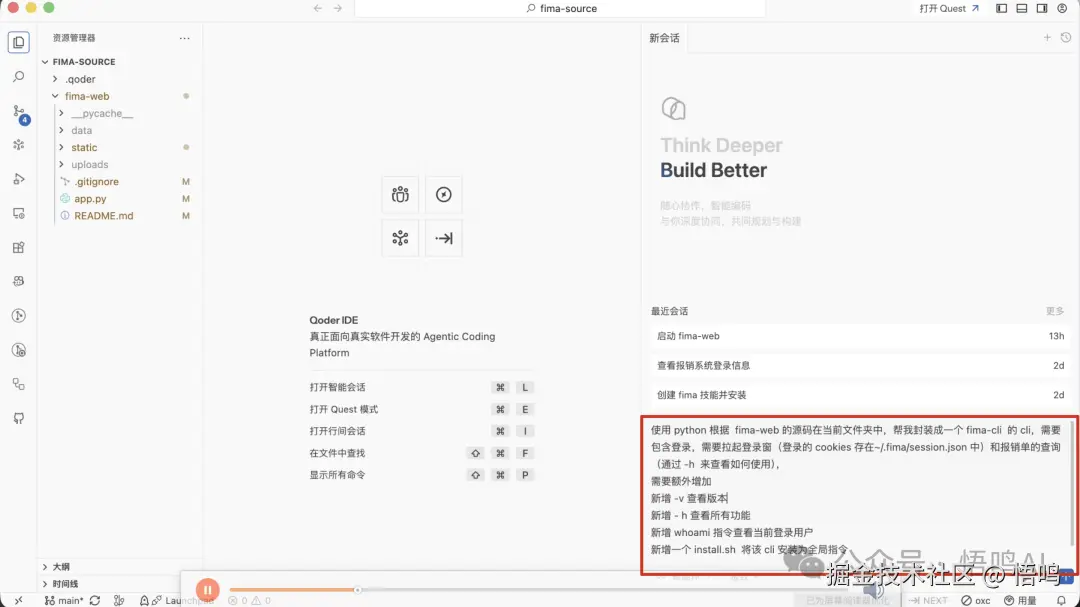Click 打开 Quest button in title bar
Image resolution: width=1080 pixels, height=607 pixels.
click(948, 8)
